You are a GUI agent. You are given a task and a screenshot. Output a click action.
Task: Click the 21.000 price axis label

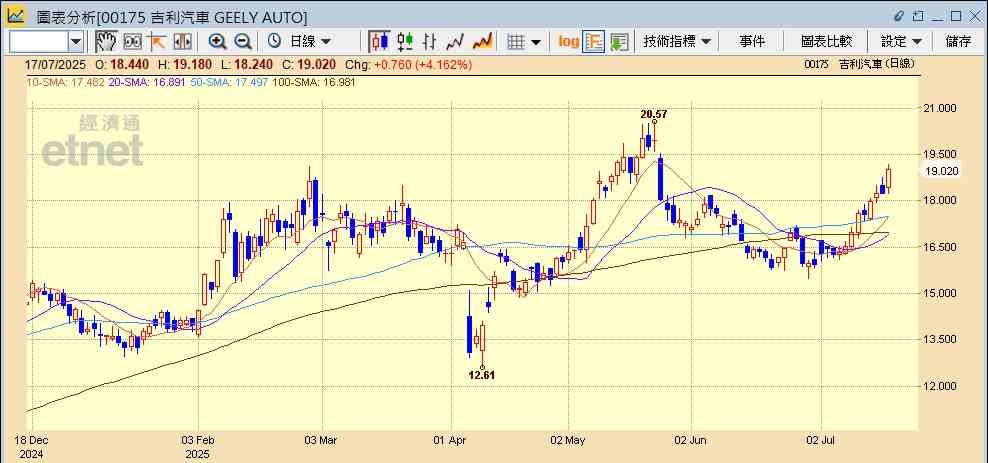click(941, 108)
